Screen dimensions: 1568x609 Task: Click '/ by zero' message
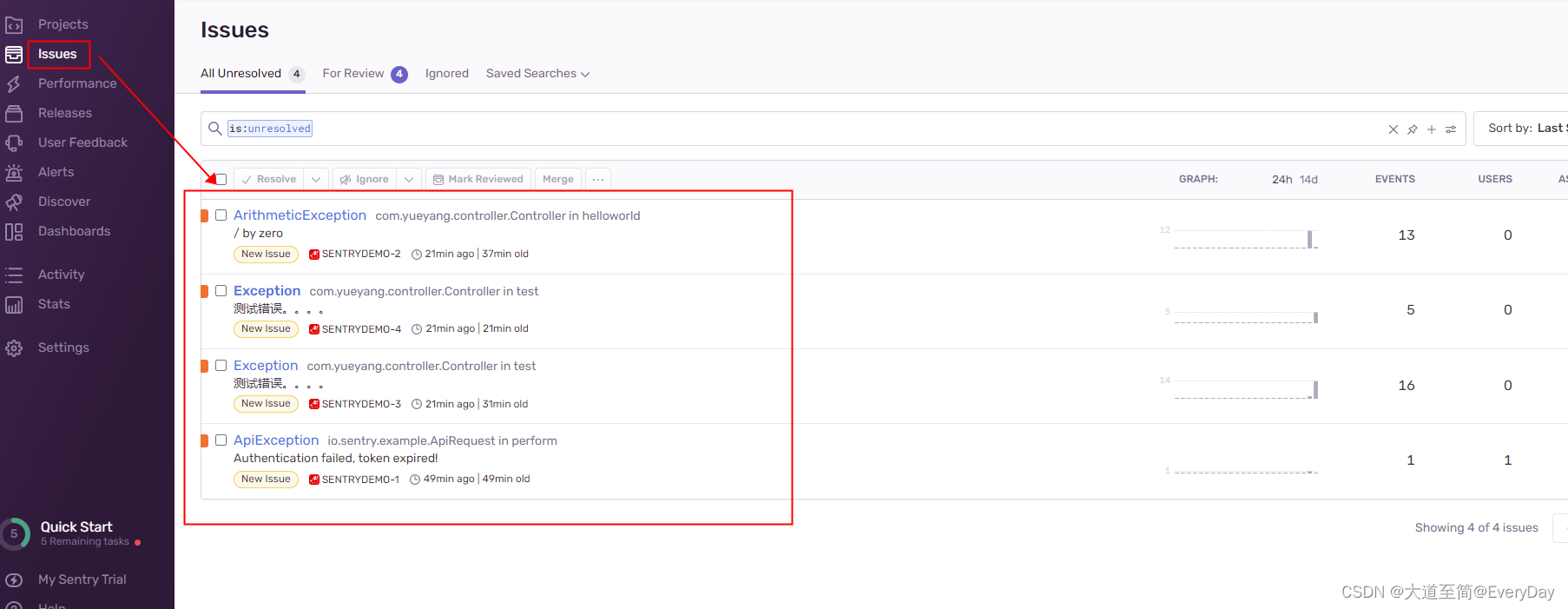258,233
